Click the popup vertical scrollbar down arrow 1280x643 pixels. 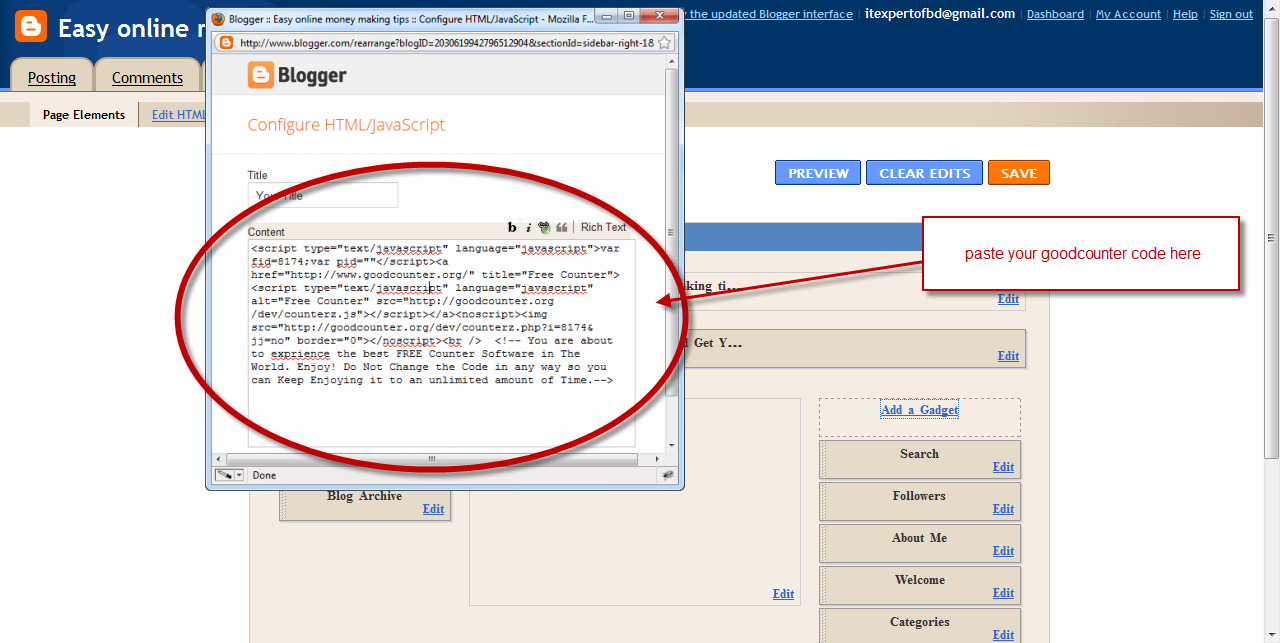tap(672, 445)
